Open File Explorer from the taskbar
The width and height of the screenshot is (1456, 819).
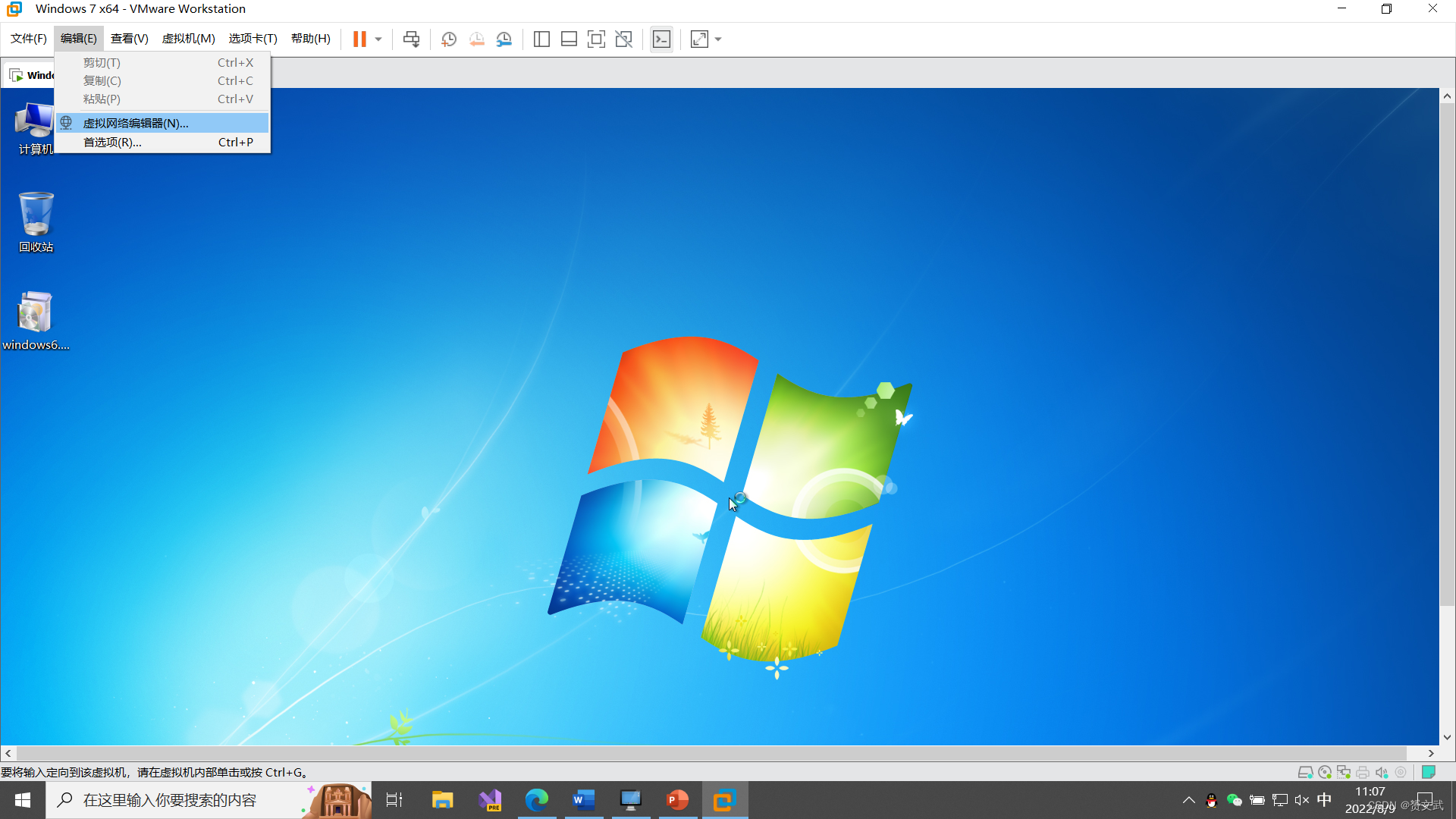[442, 800]
